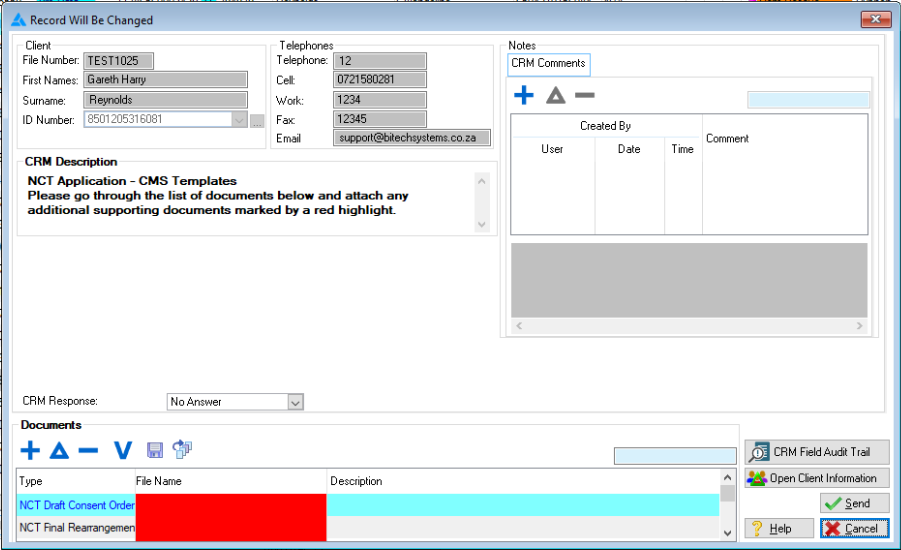Image resolution: width=901 pixels, height=550 pixels.
Task: Click the copy documents icon beside save
Action: coord(182,450)
